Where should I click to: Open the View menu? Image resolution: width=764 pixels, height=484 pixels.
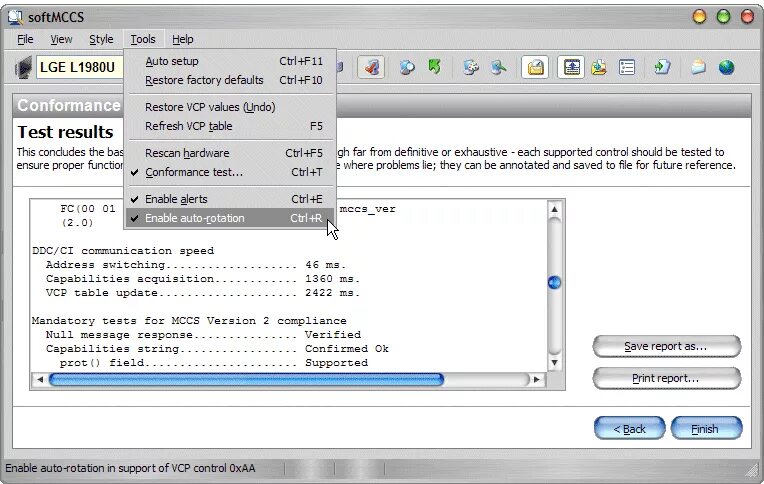coord(61,39)
